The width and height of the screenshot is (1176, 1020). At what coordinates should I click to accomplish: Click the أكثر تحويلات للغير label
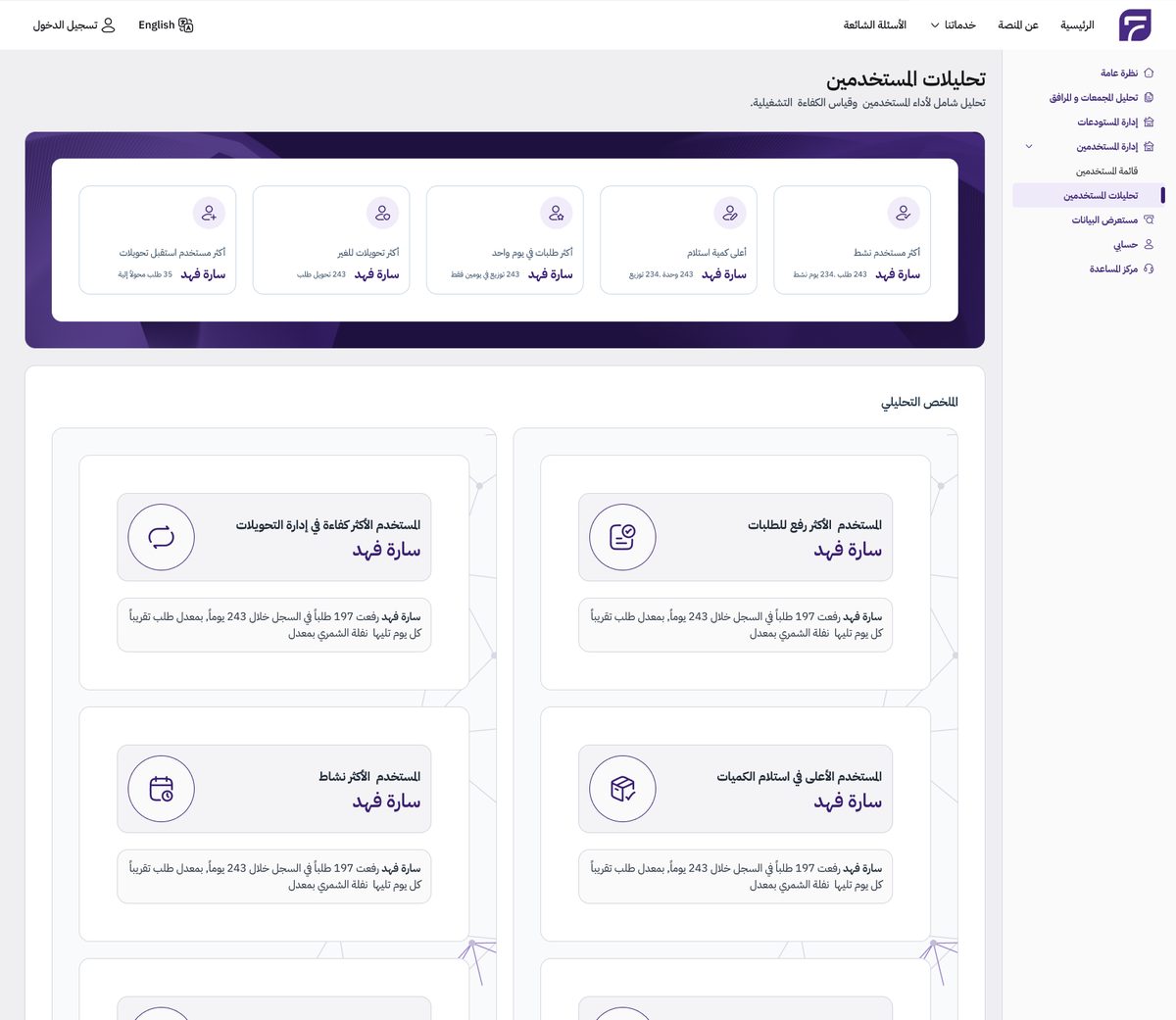[x=368, y=253]
